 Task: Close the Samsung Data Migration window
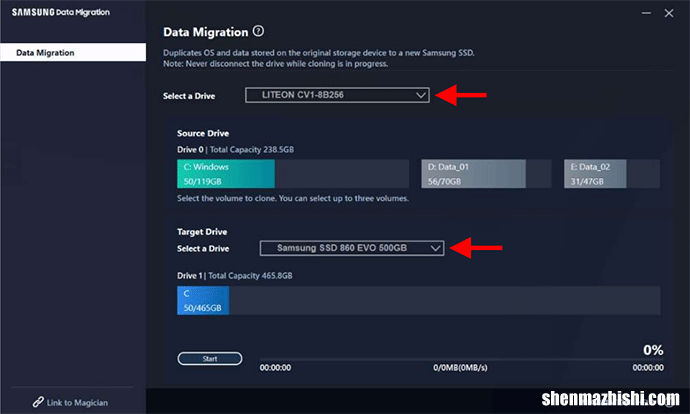pos(669,13)
